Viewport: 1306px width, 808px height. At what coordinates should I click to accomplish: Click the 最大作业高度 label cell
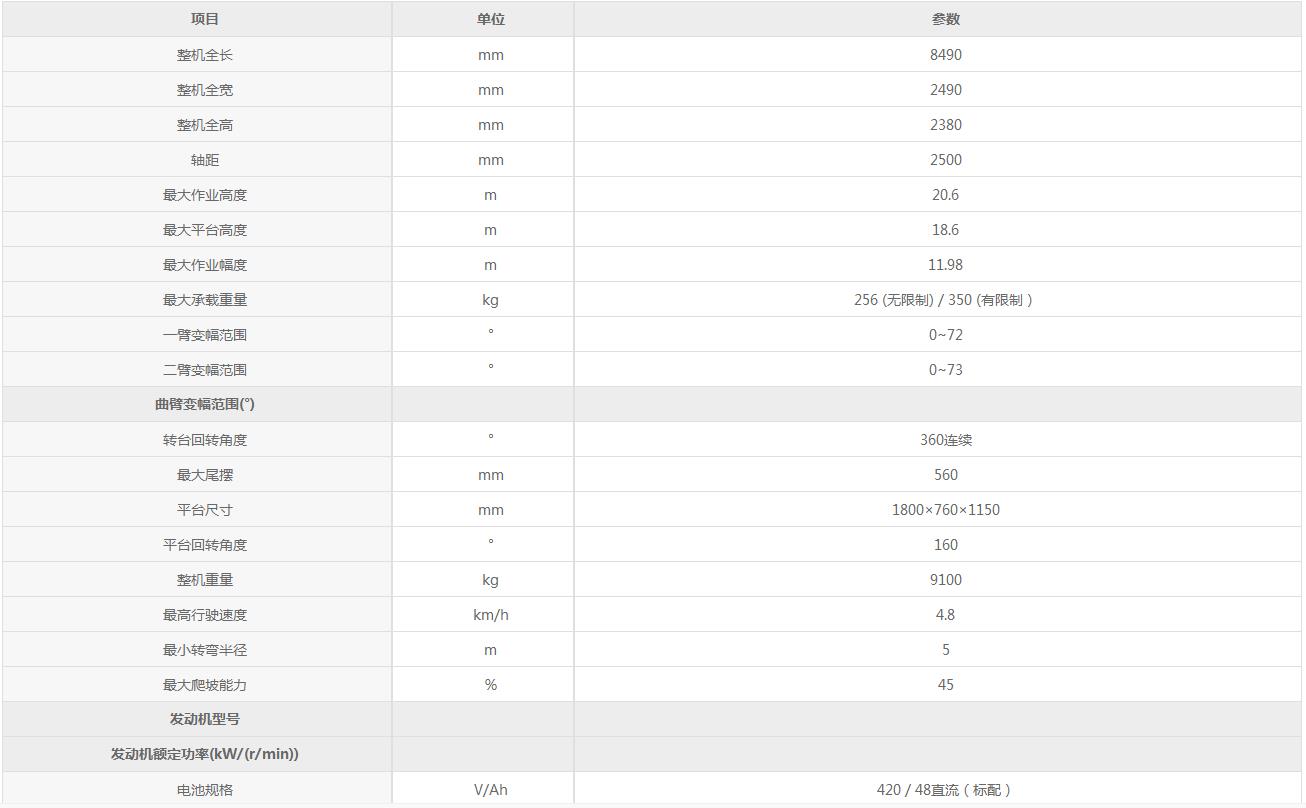tap(205, 195)
